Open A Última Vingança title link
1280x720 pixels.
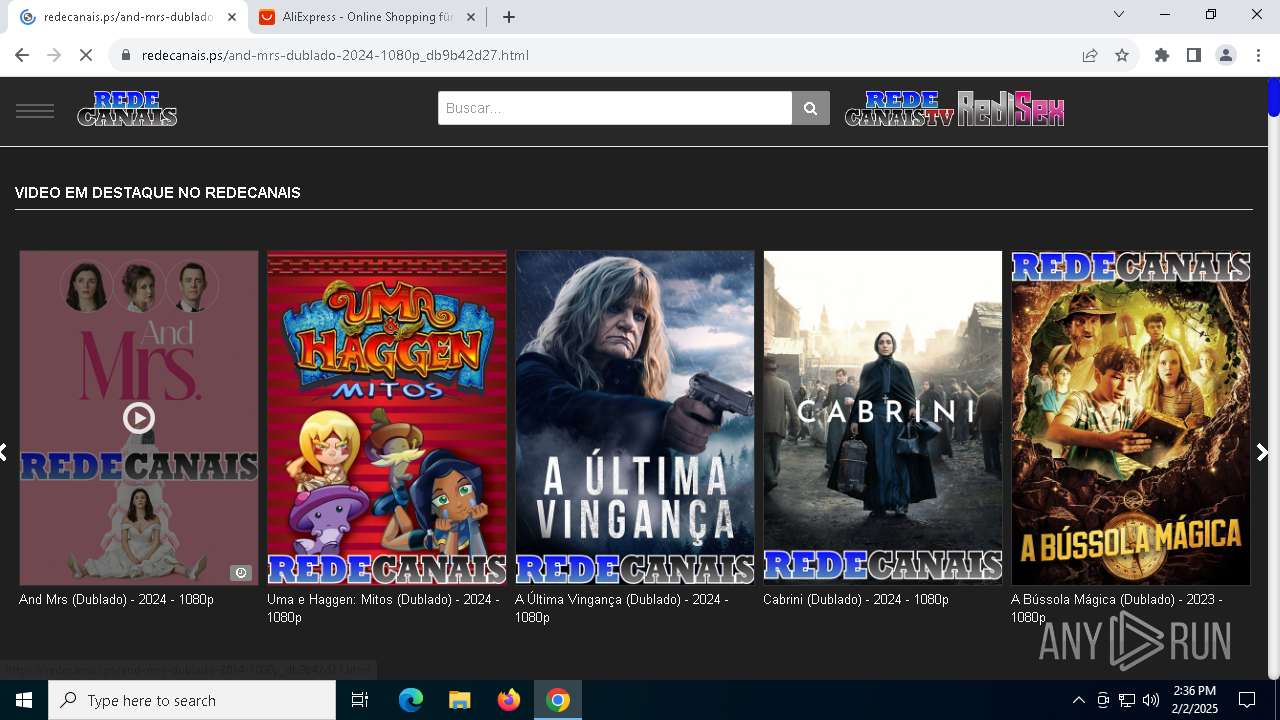pos(621,608)
